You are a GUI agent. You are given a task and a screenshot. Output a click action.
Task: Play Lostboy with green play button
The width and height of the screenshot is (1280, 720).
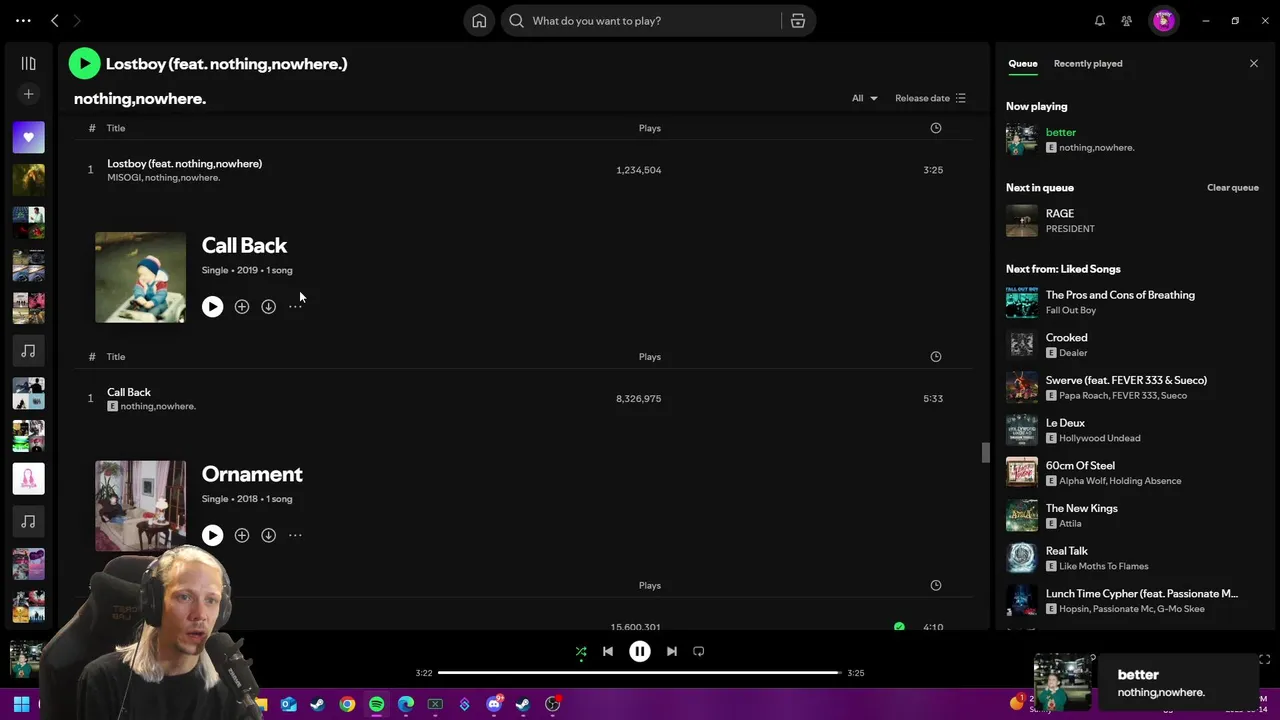click(x=85, y=64)
